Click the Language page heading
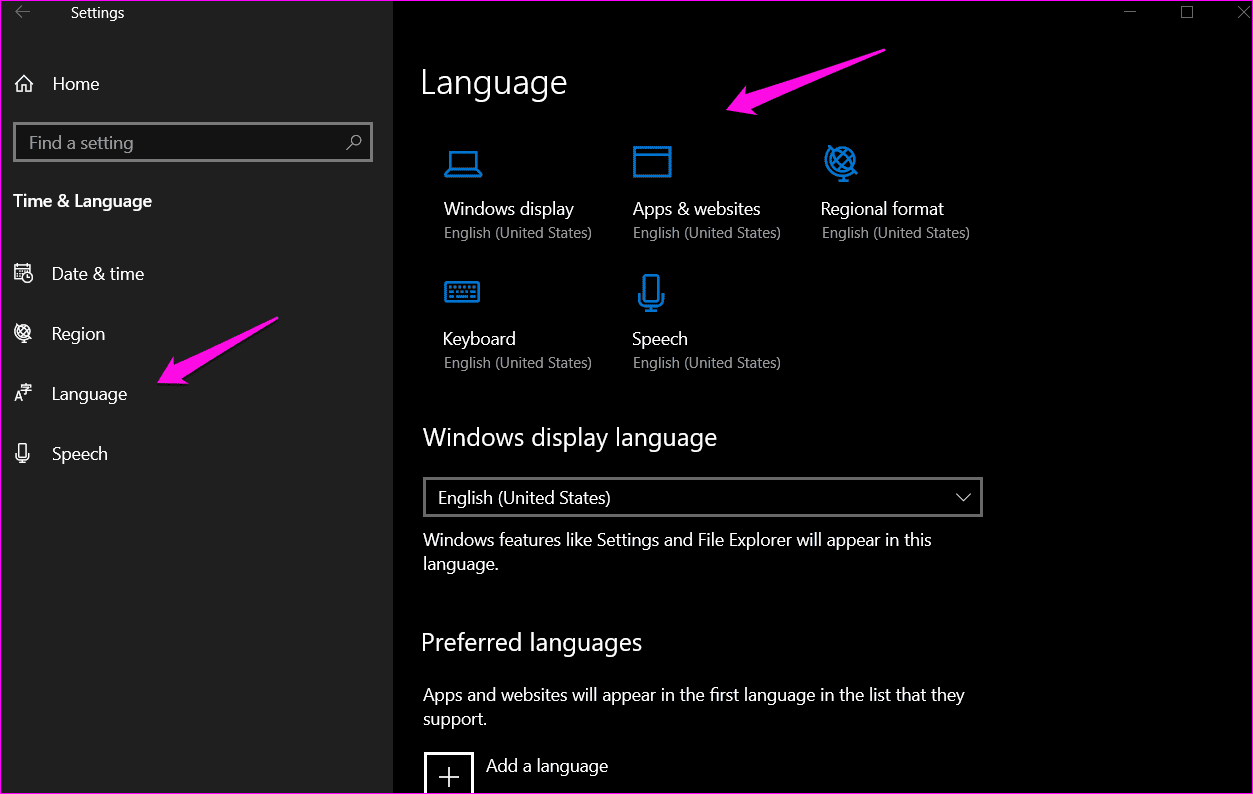The image size is (1253, 794). 494,83
